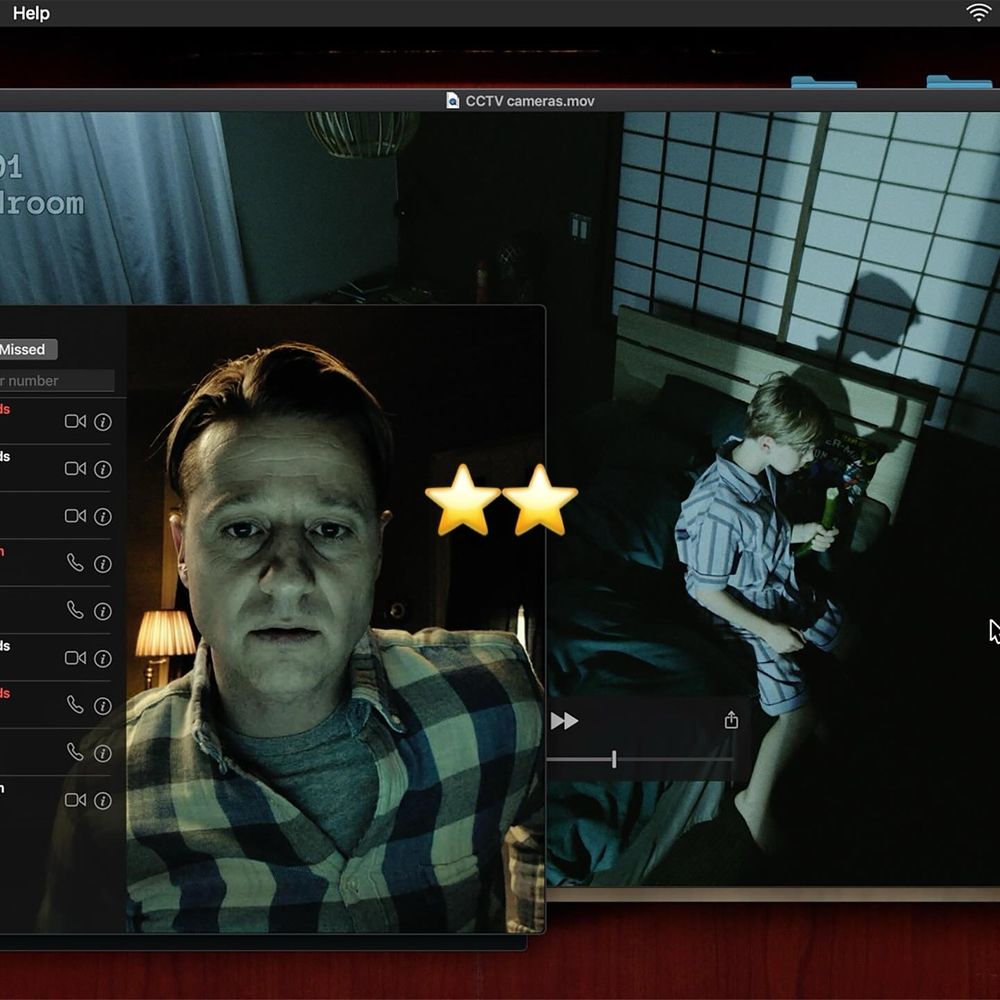Click the CCTV cameras.mov window title
The height and width of the screenshot is (1000, 1000).
tap(530, 101)
